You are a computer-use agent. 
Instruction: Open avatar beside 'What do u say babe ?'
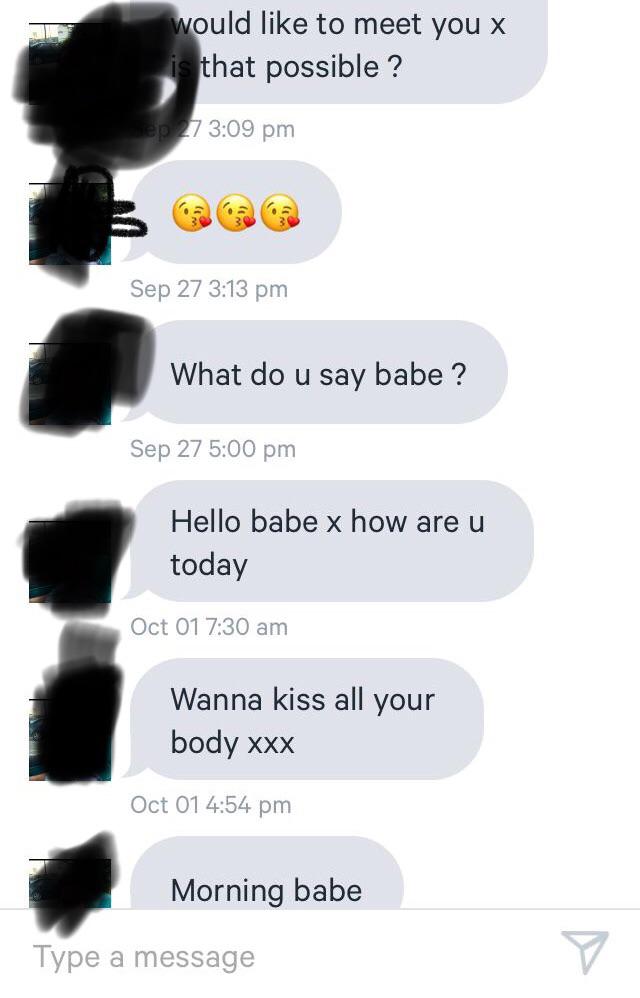[70, 384]
